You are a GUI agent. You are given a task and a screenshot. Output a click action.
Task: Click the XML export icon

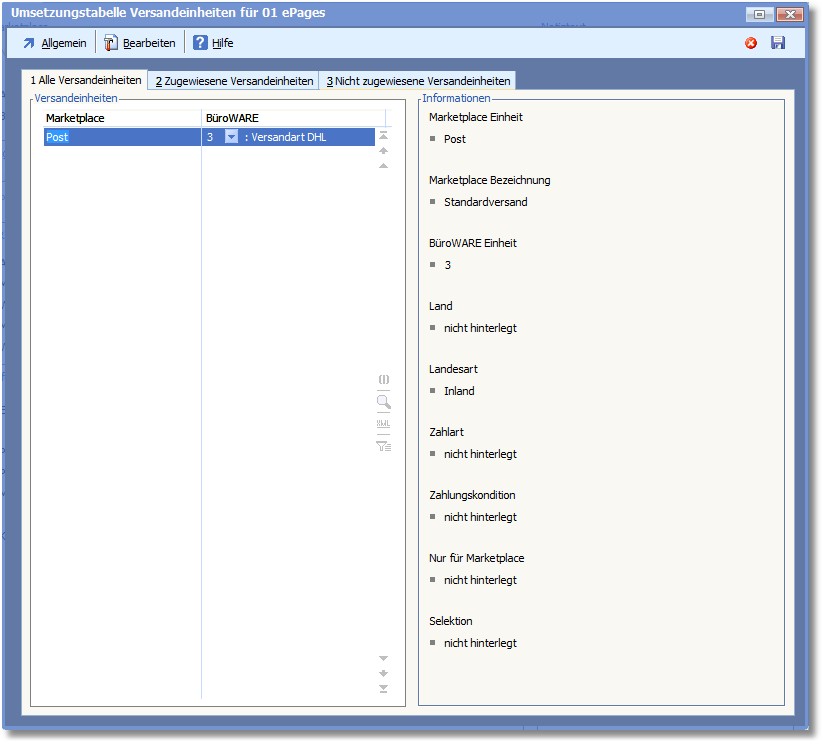tap(383, 424)
